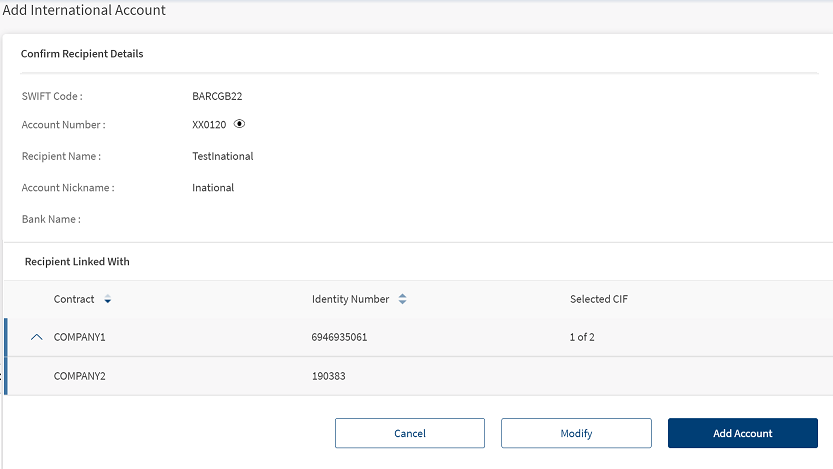Click the account nickname Inational
The width and height of the screenshot is (833, 469).
click(x=213, y=187)
